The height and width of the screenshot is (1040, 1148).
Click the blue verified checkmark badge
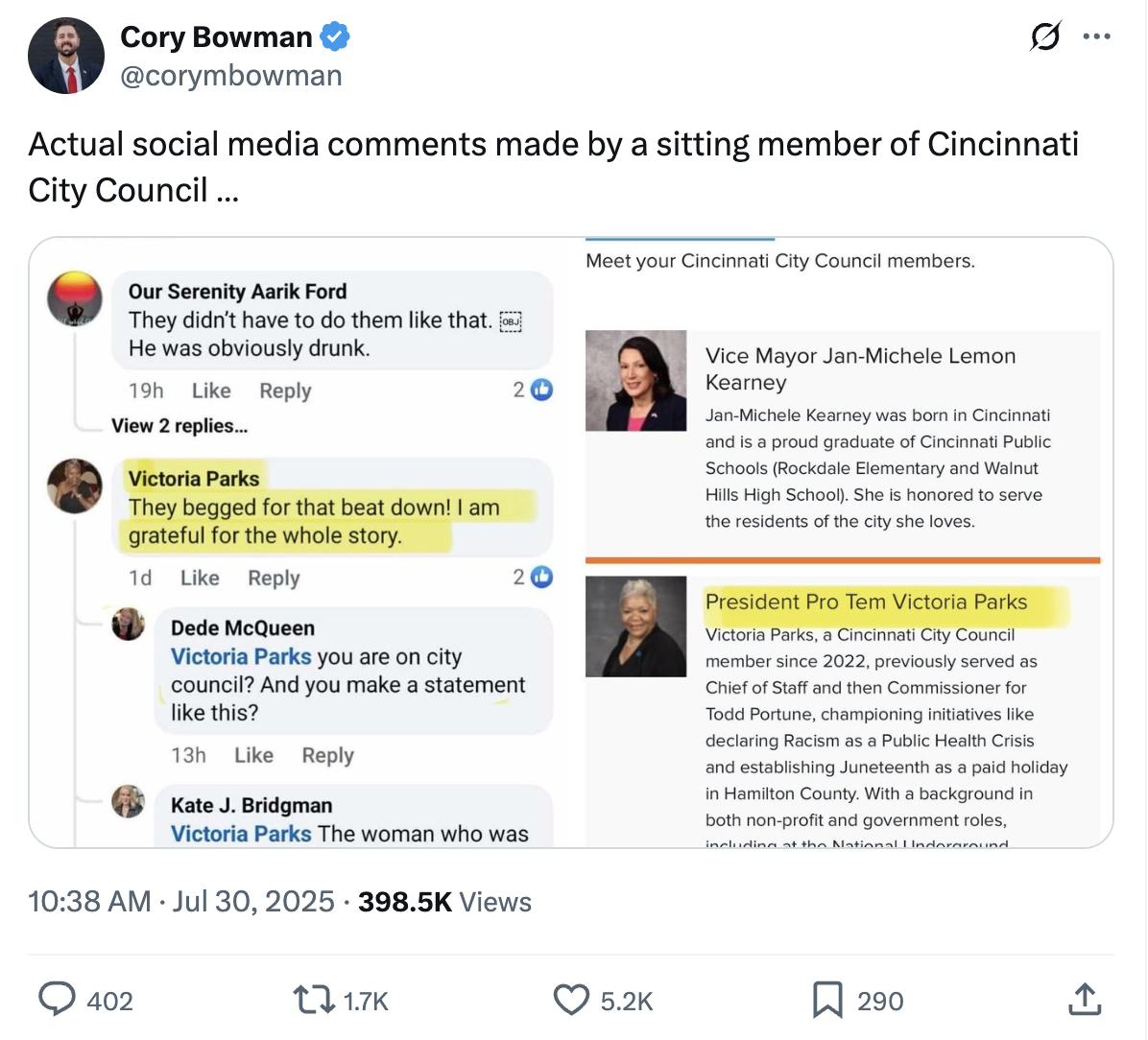(335, 37)
